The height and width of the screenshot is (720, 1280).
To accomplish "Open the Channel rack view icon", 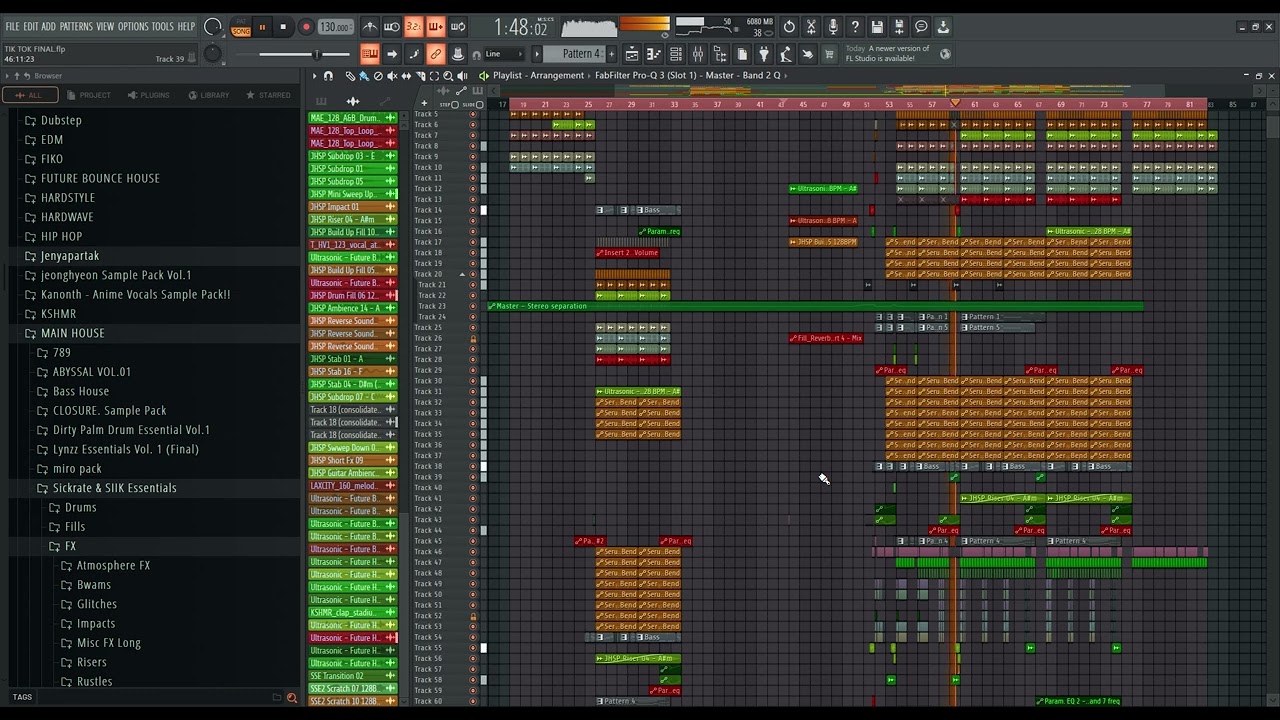I will coord(676,53).
